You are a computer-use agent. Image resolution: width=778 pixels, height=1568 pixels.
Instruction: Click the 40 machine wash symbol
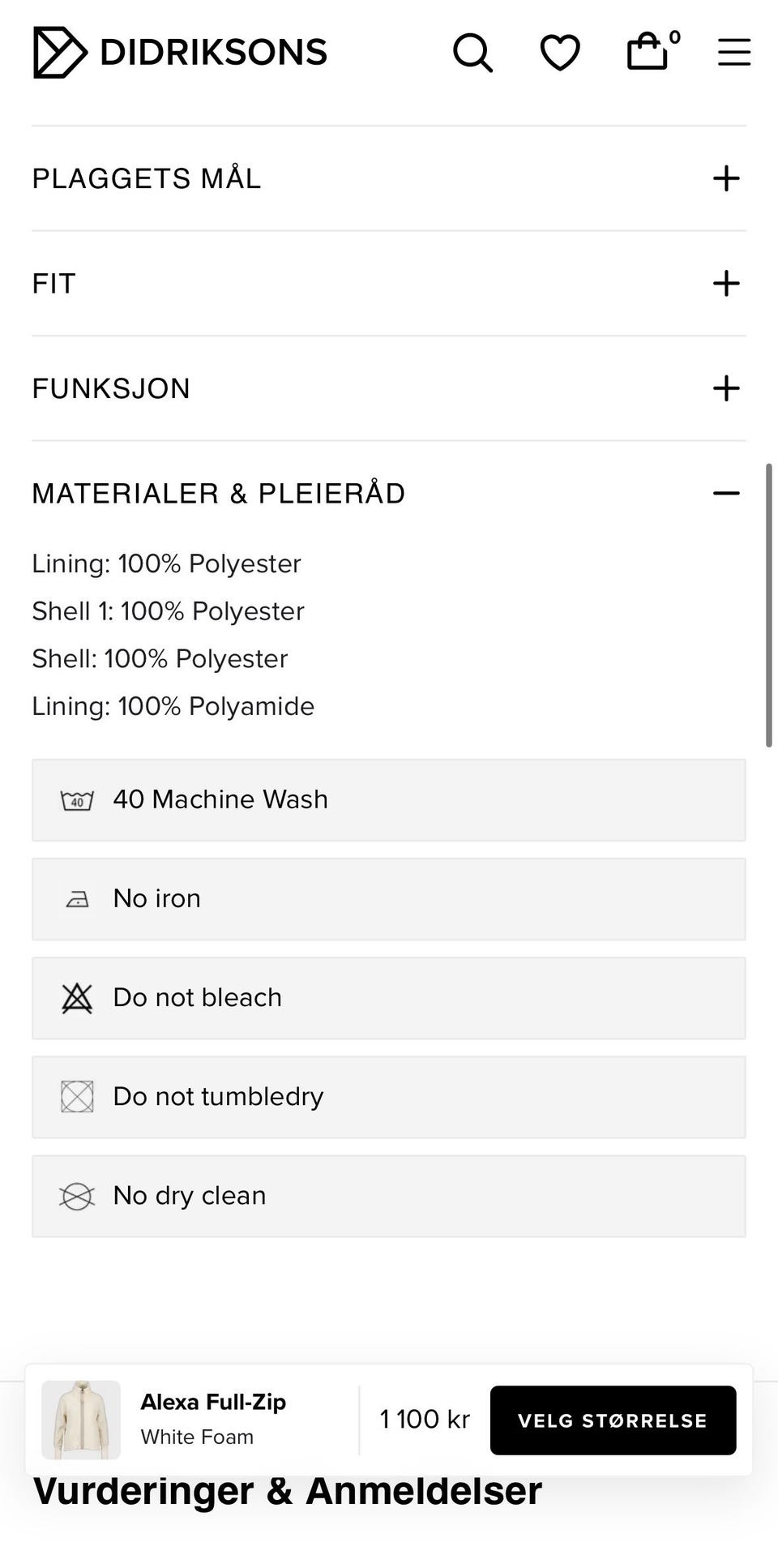point(77,800)
